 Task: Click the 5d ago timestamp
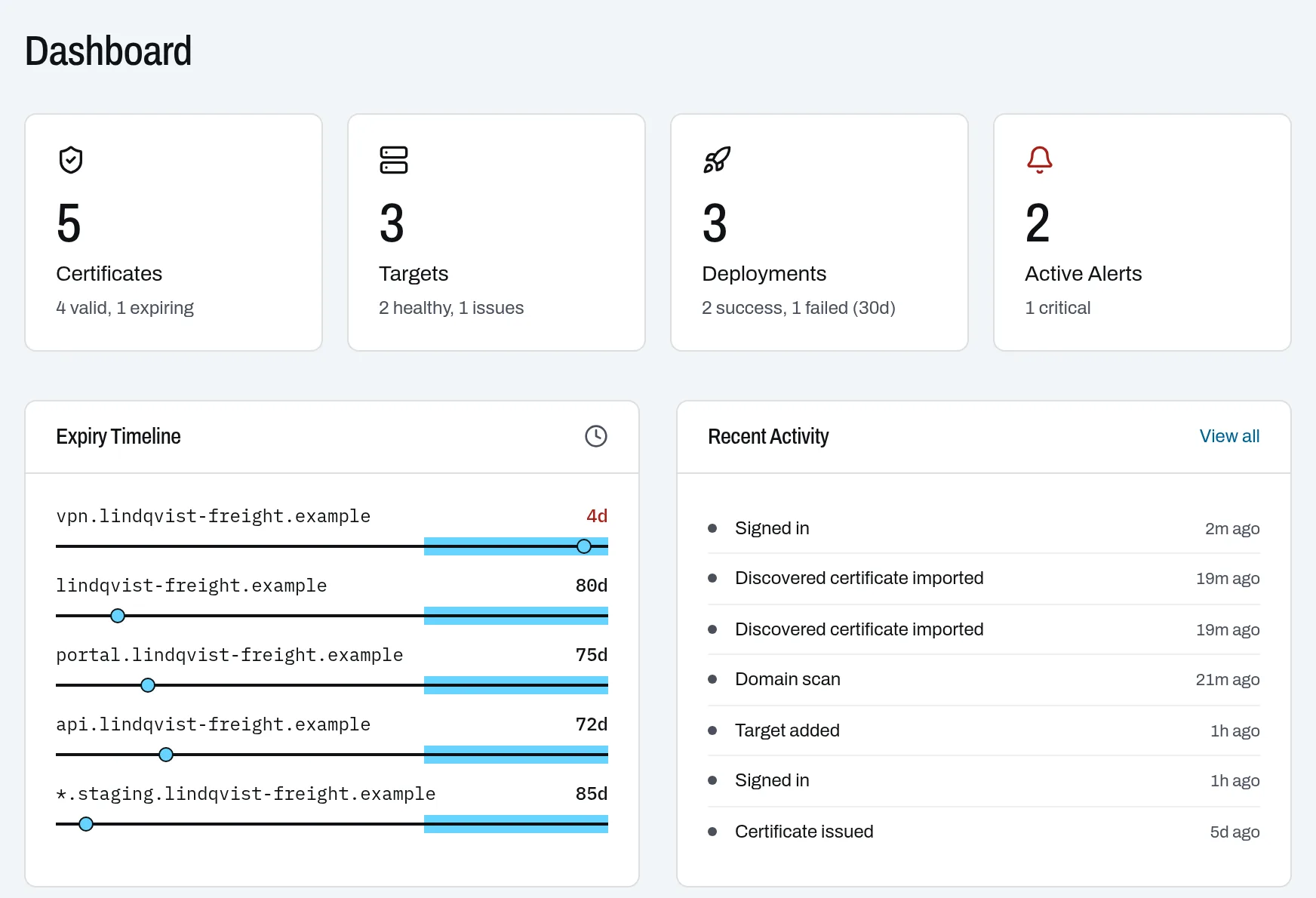click(1235, 832)
